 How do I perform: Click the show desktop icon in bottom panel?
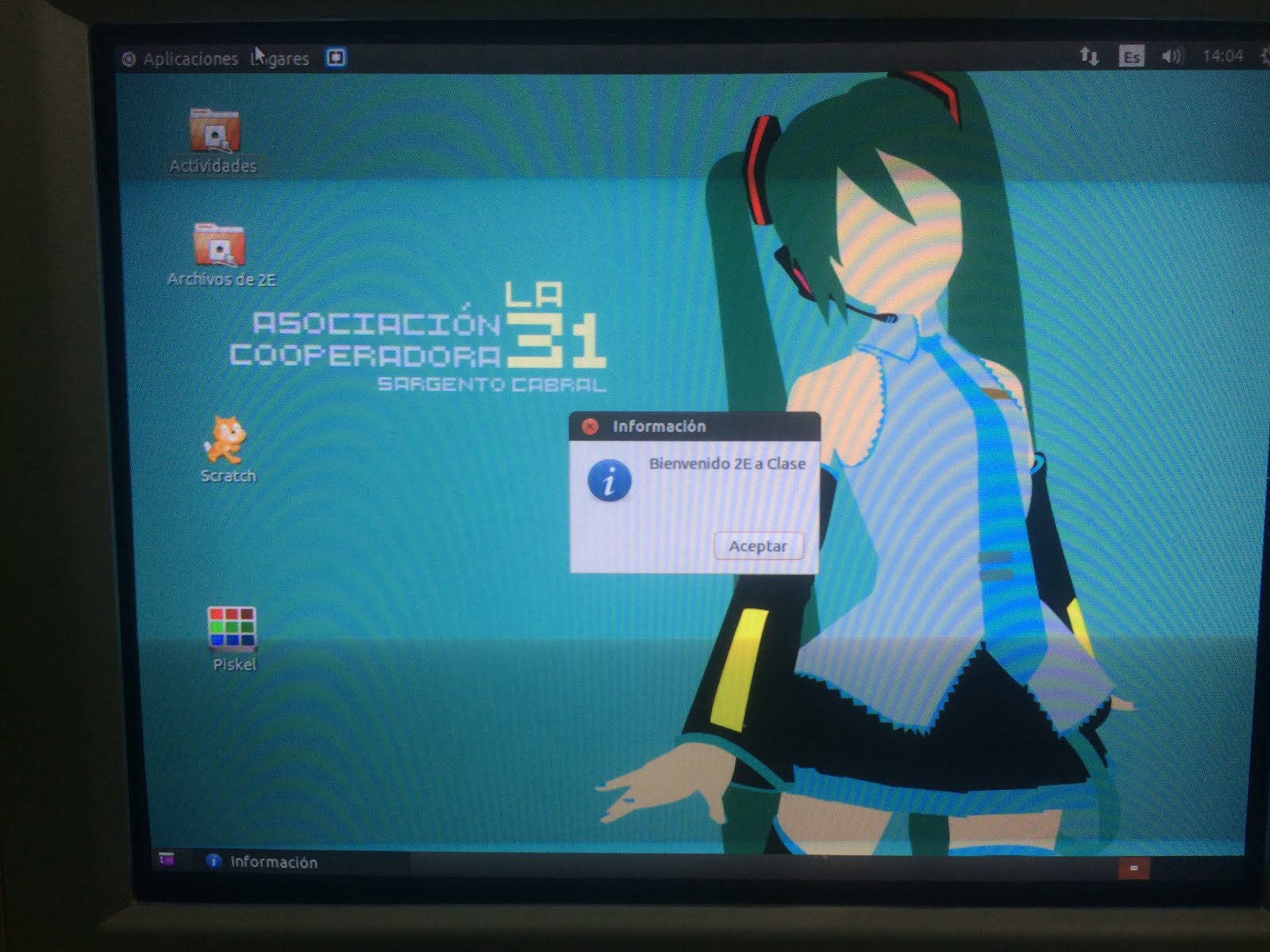point(167,859)
